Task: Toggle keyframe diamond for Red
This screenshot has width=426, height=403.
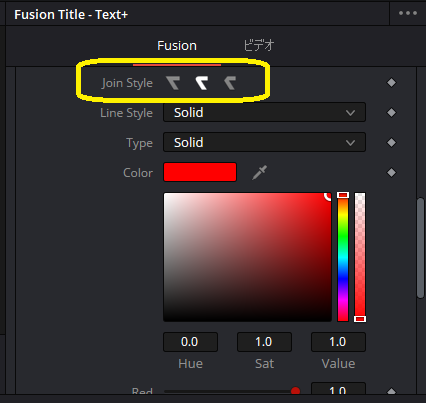Action: pos(391,391)
